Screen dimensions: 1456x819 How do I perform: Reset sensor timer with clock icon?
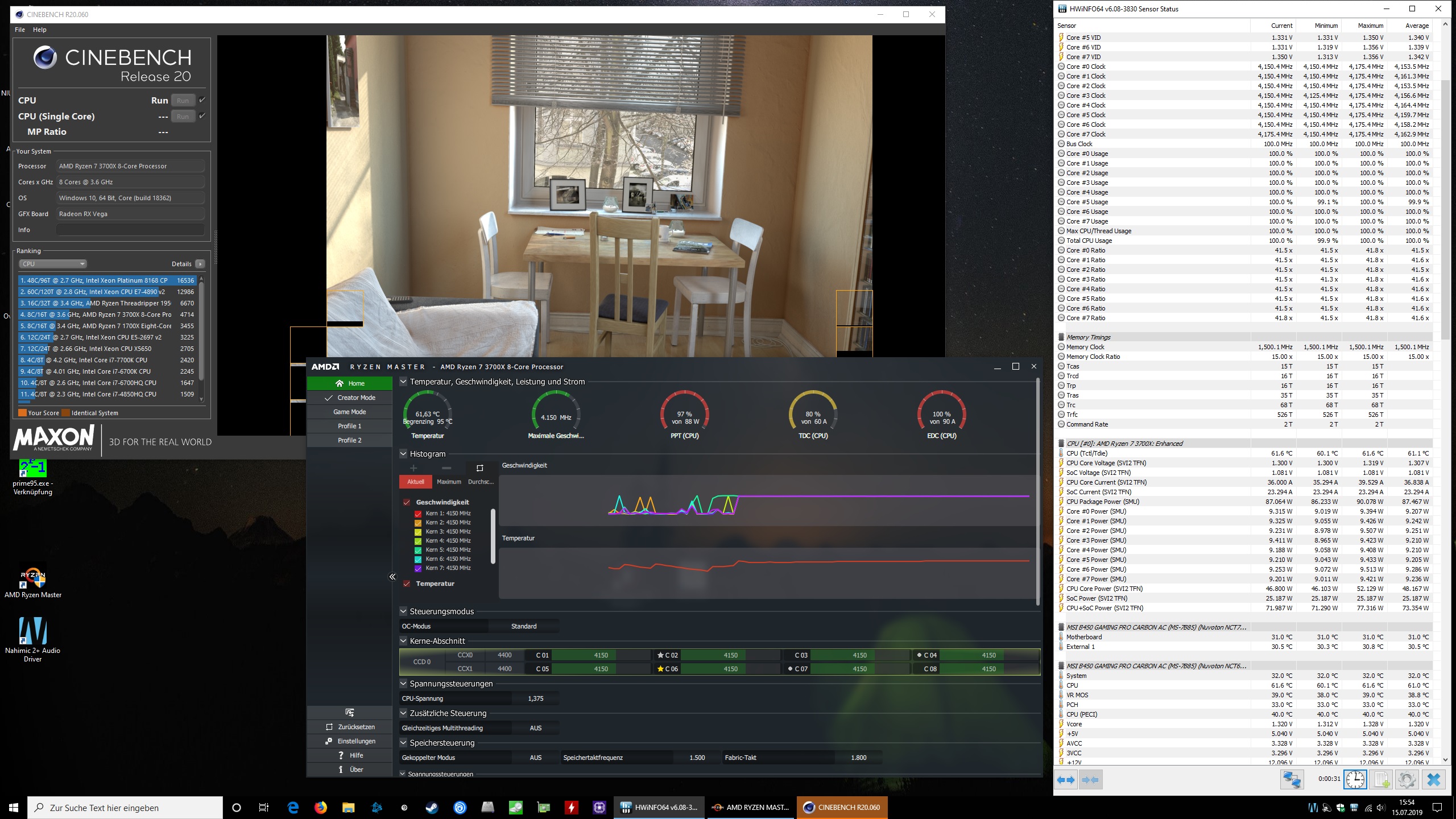pyautogui.click(x=1355, y=779)
